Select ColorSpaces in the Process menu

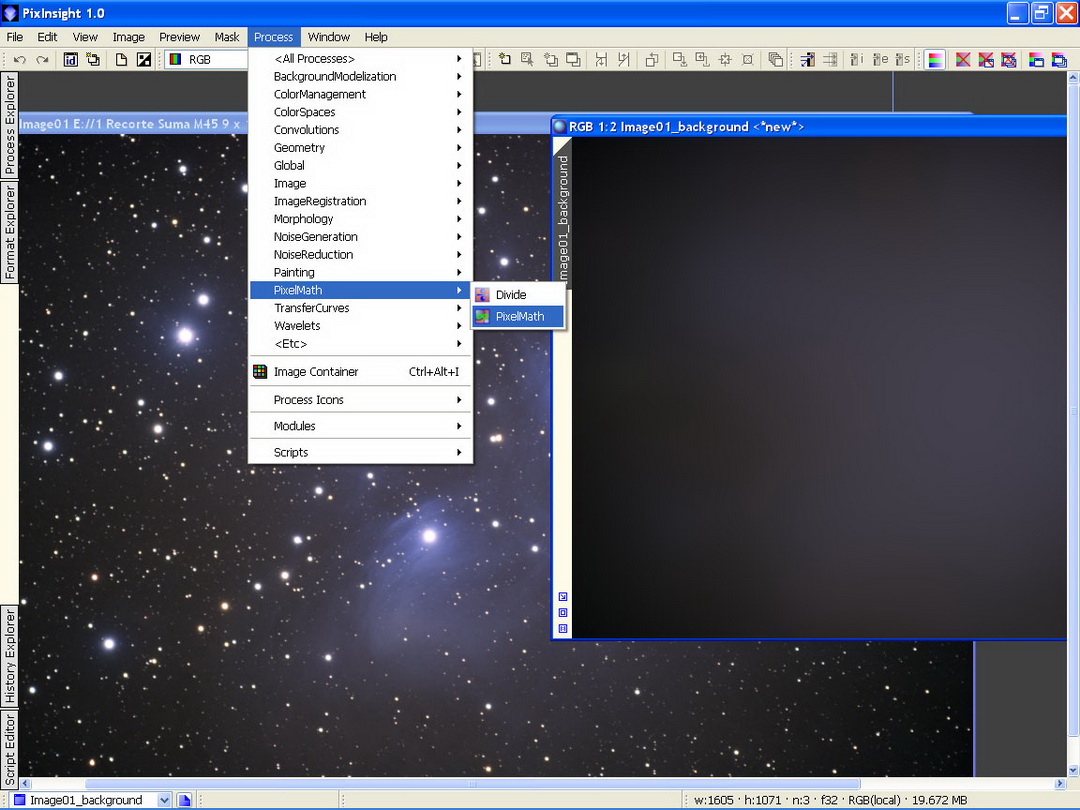[x=361, y=112]
